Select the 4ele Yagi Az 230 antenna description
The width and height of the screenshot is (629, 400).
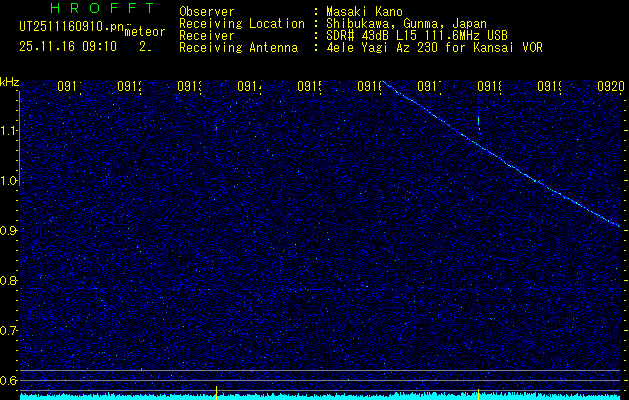[434, 48]
